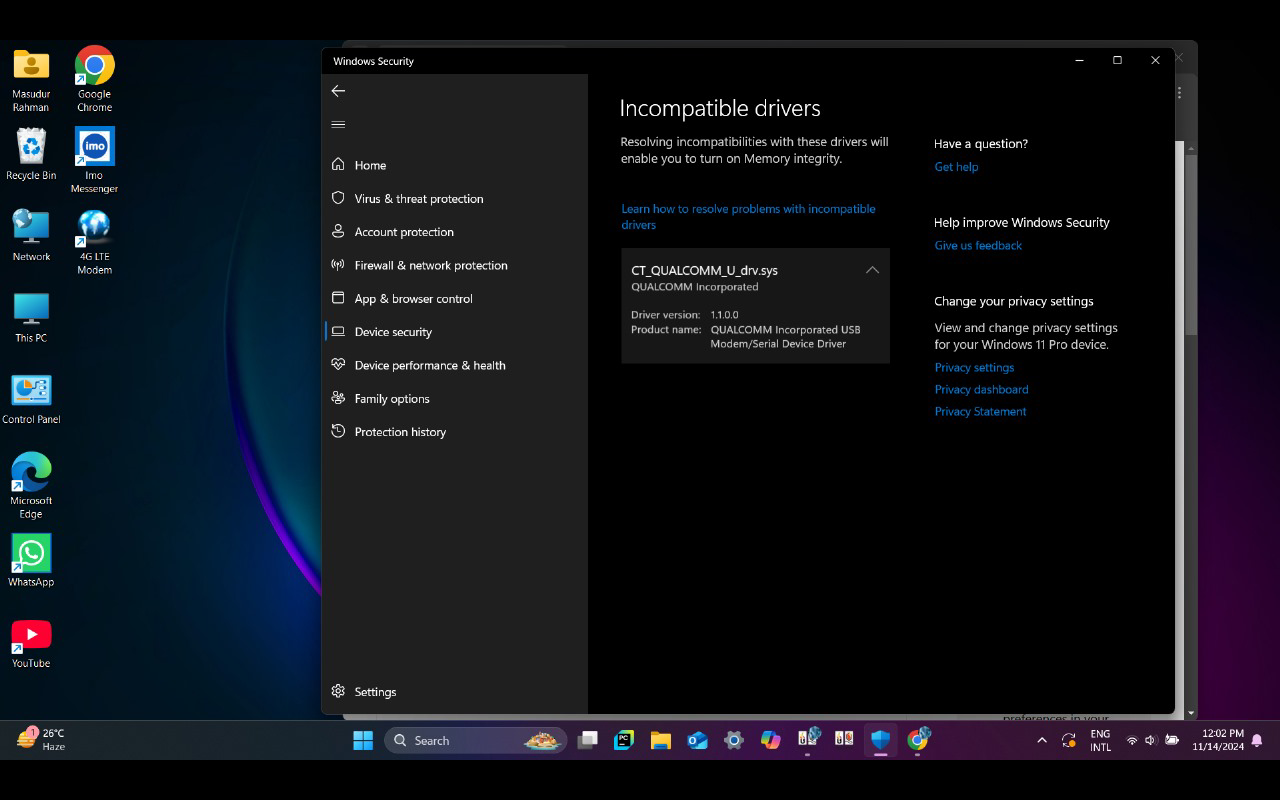Show hidden system tray icons
This screenshot has height=800, width=1280.
click(x=1041, y=740)
